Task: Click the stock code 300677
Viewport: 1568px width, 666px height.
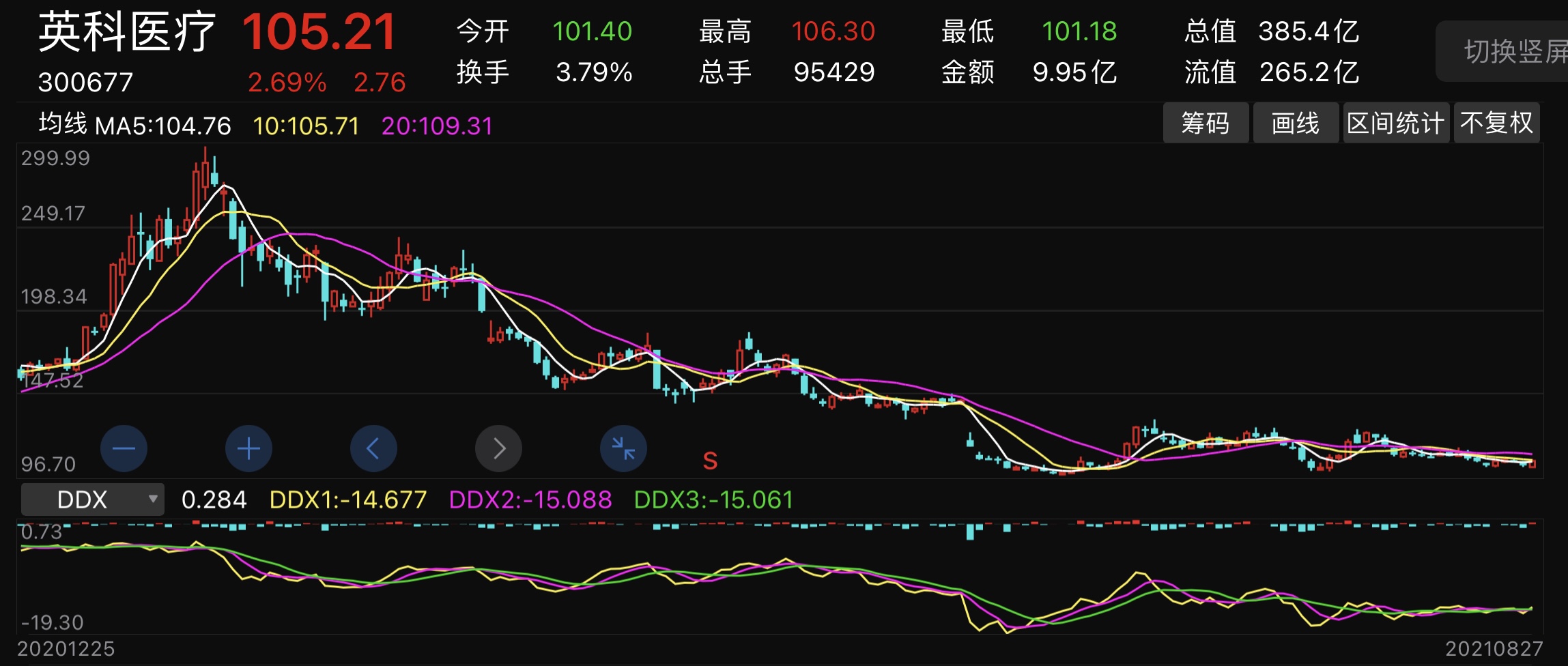Action: (85, 83)
